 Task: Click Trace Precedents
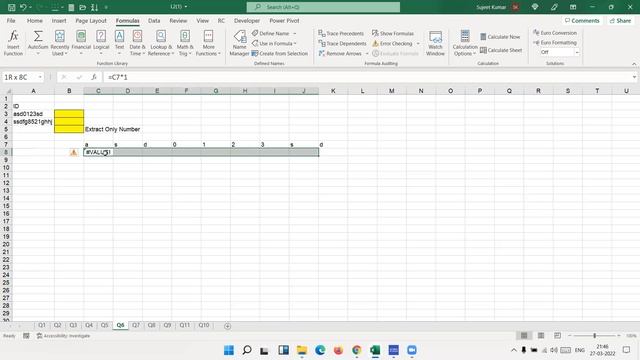tap(341, 33)
